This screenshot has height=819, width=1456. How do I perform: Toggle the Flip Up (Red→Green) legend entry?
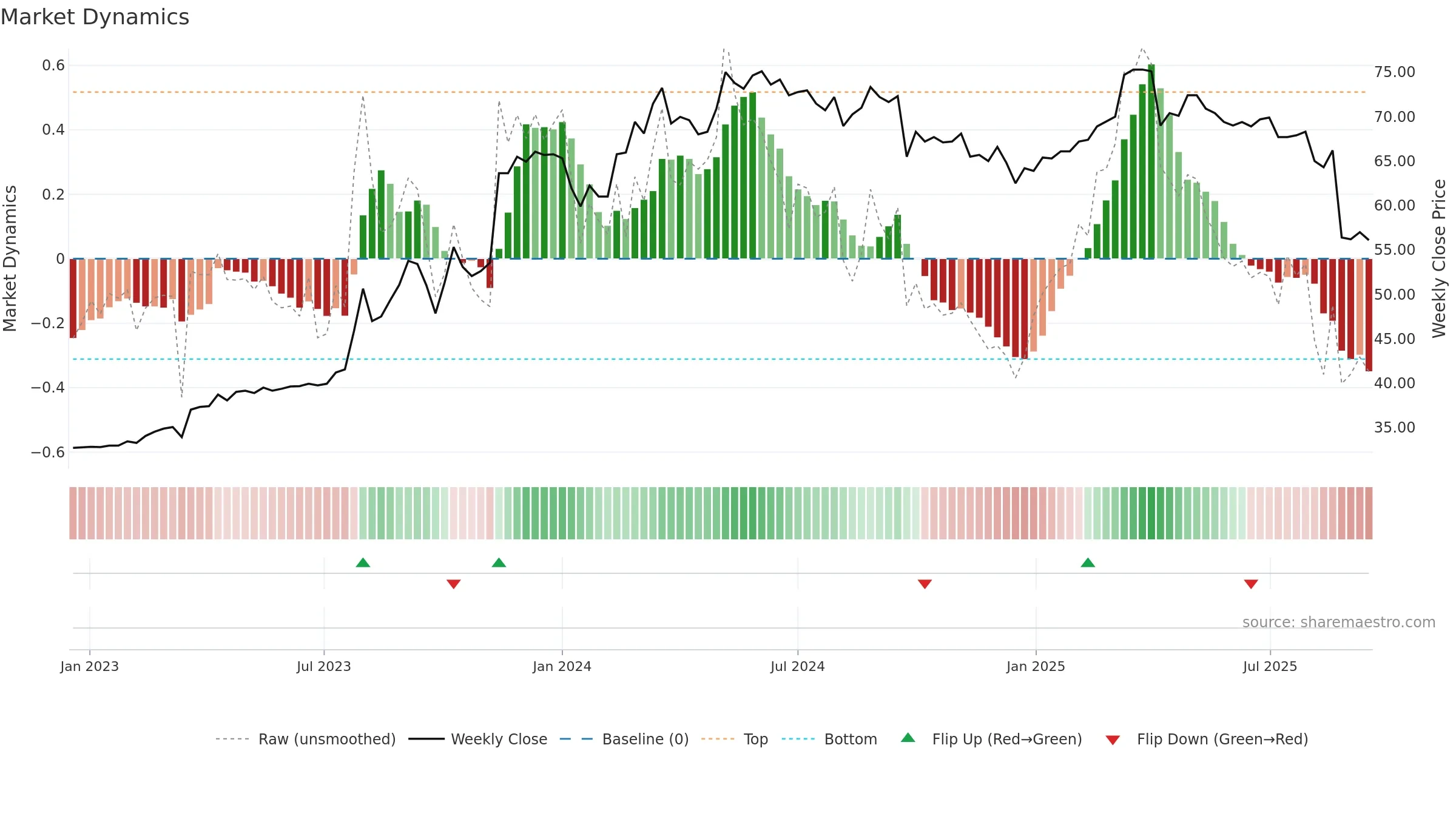991,739
